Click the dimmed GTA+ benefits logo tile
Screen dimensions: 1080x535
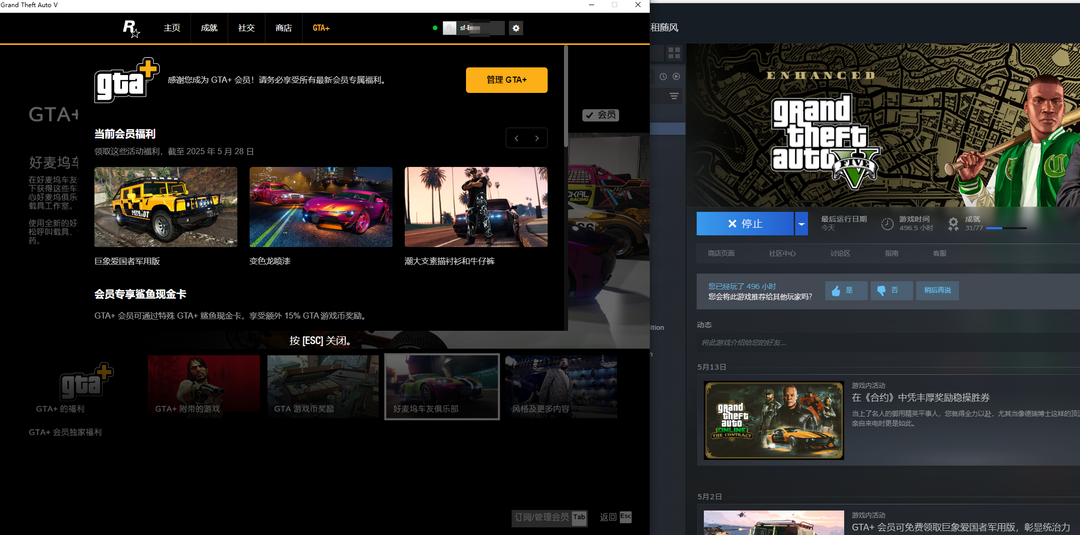(86, 382)
